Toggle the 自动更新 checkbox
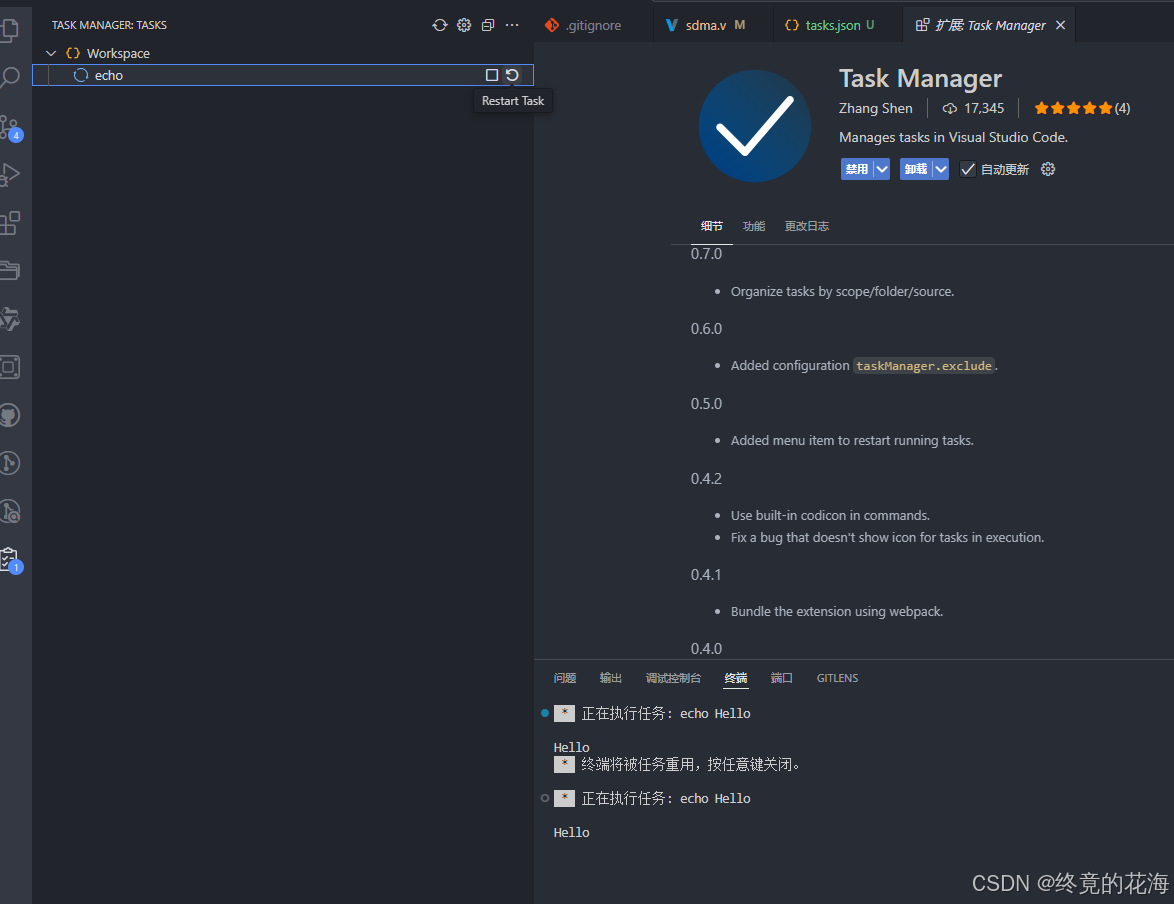1174x904 pixels. (967, 169)
